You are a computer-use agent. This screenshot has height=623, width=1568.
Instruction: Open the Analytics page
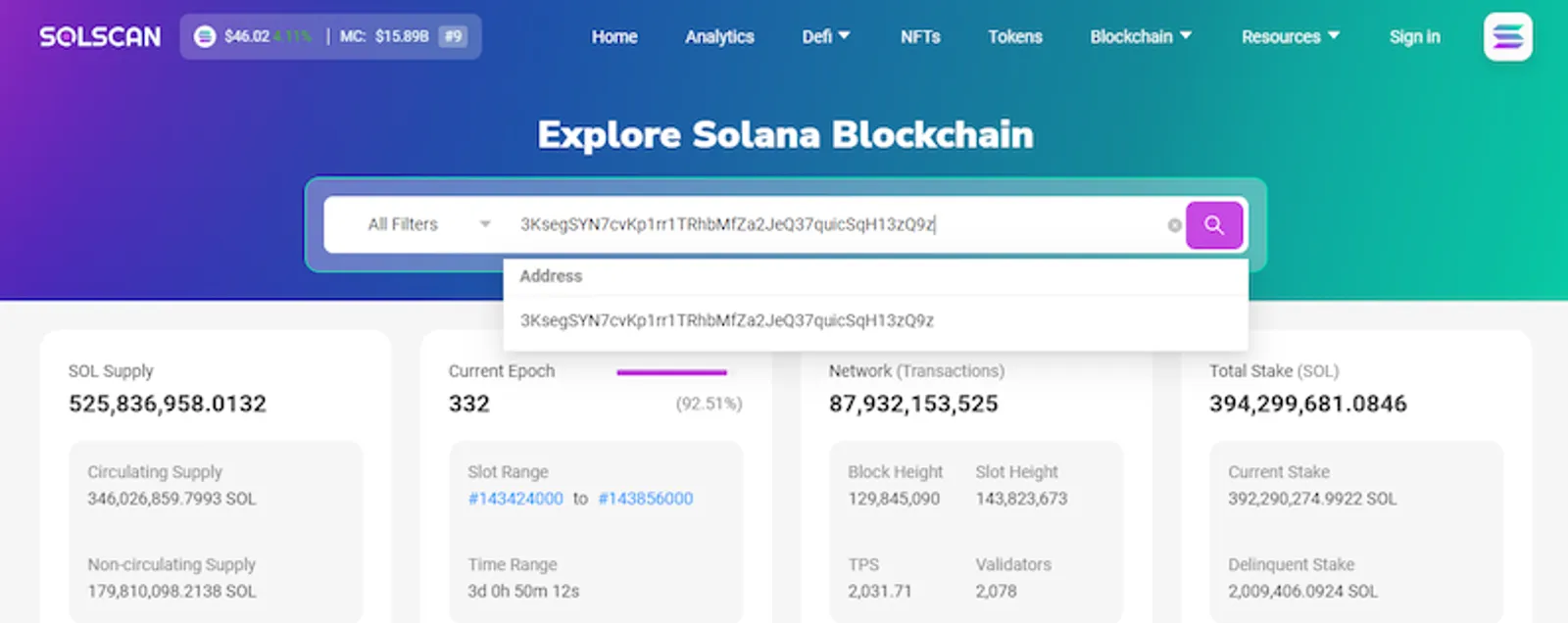point(719,36)
